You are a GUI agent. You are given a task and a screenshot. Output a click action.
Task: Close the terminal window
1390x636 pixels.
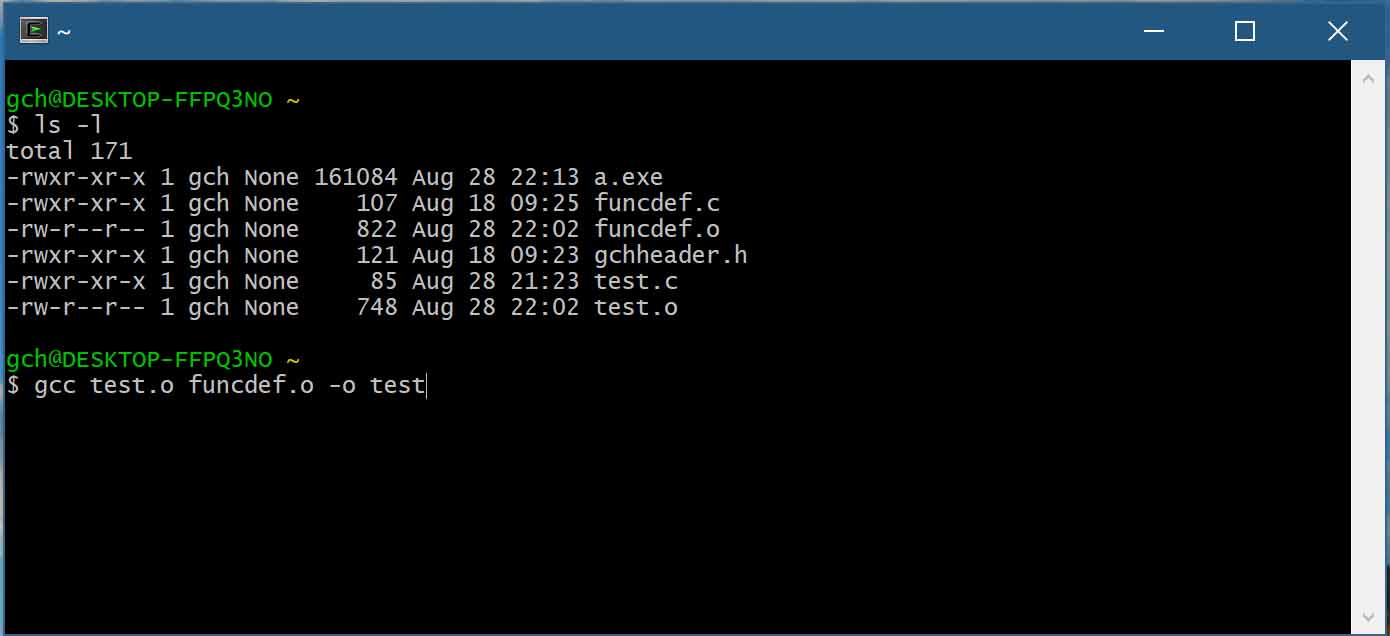point(1337,31)
